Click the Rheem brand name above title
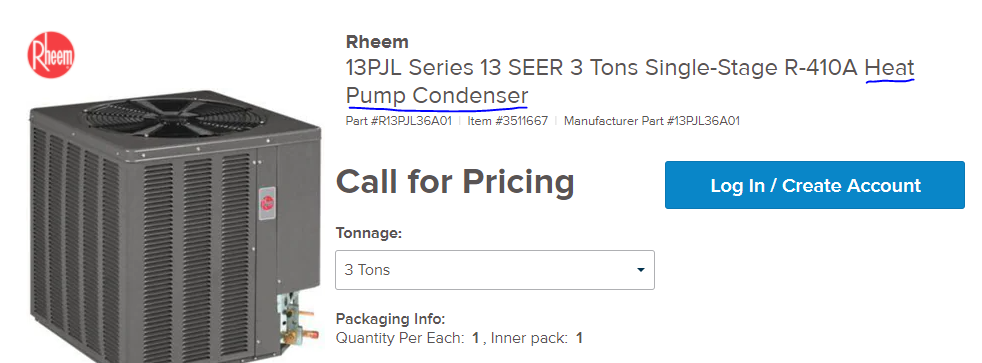 tap(377, 42)
